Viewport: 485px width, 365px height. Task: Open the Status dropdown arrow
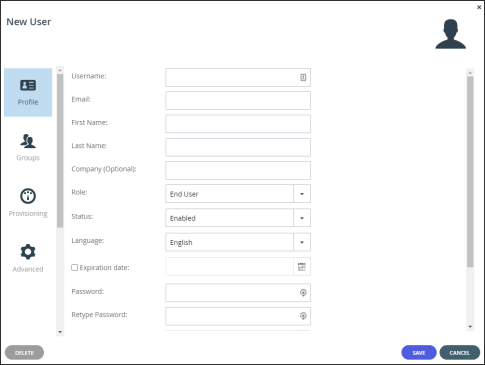(x=302, y=218)
